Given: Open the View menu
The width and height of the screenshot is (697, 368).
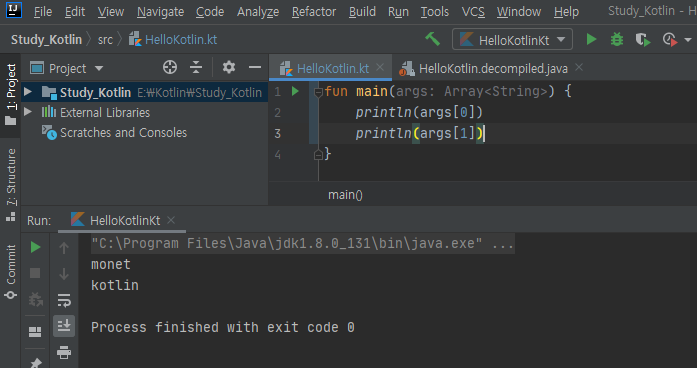Looking at the screenshot, I should click(111, 12).
